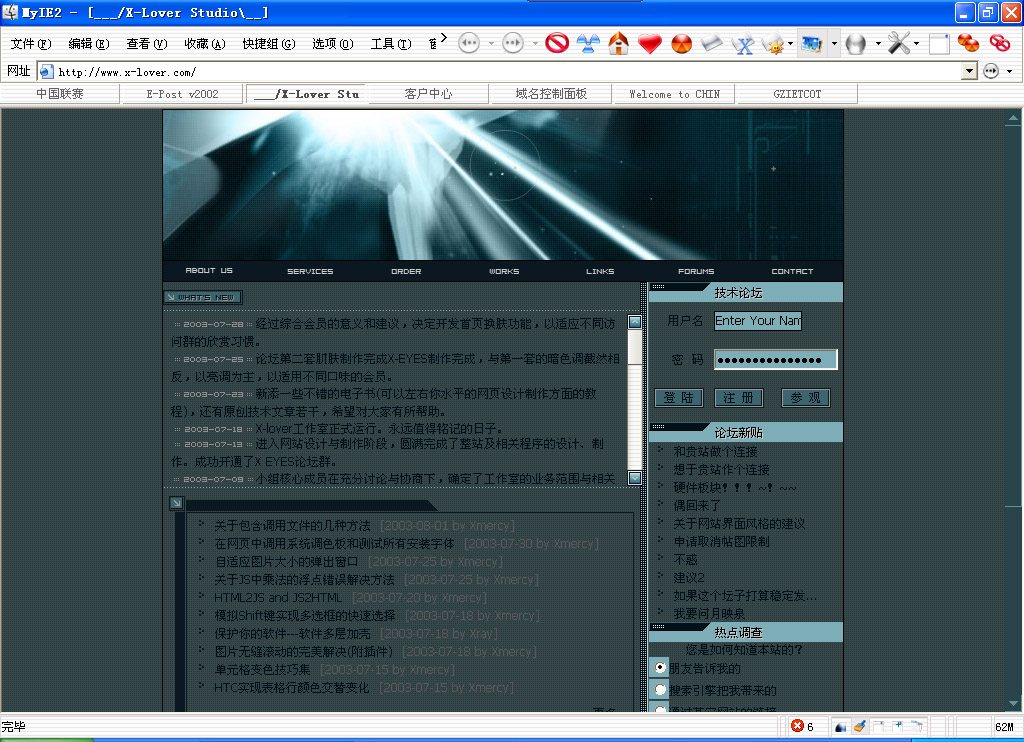1024x742 pixels.
Task: Switch to the 中国联赛 tab
Action: pyautogui.click(x=60, y=94)
